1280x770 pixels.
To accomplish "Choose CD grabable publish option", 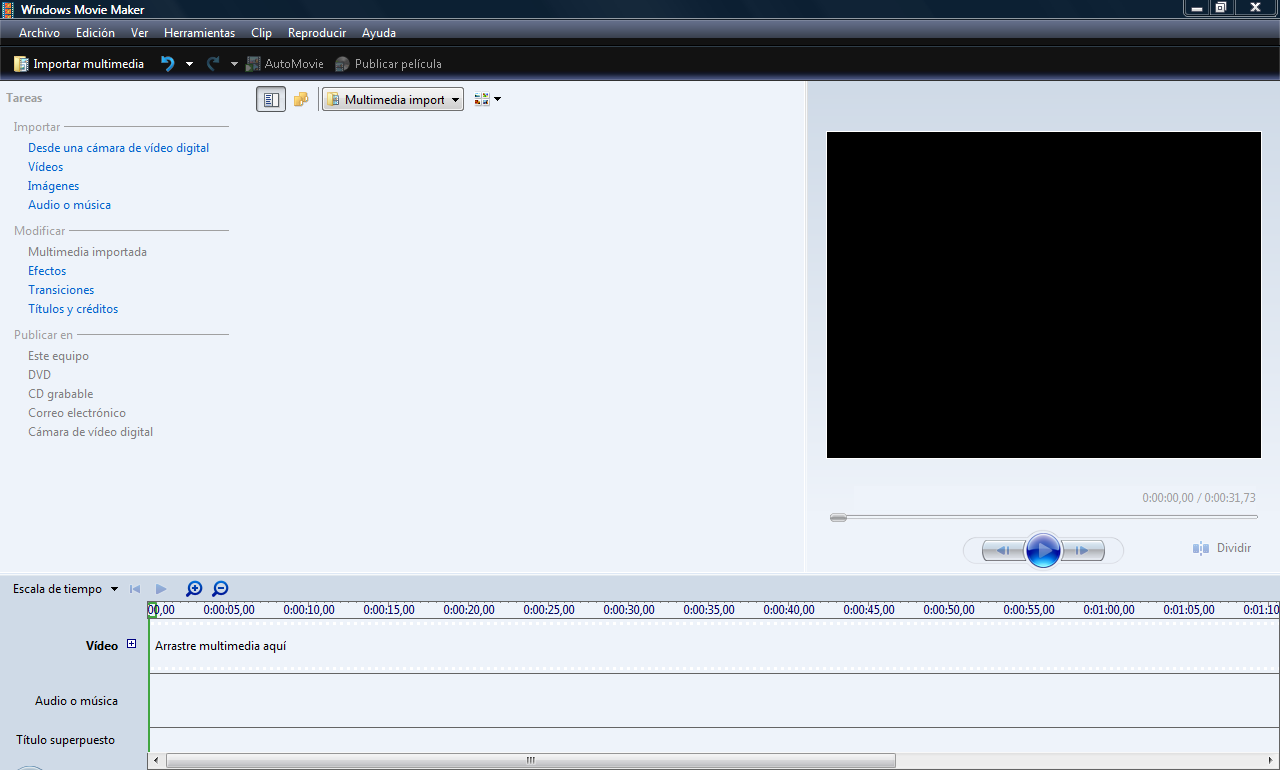I will [x=60, y=394].
